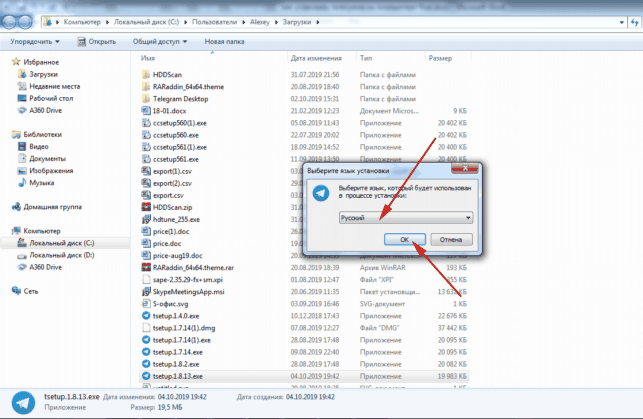Open the Музыка library

[x=41, y=182]
